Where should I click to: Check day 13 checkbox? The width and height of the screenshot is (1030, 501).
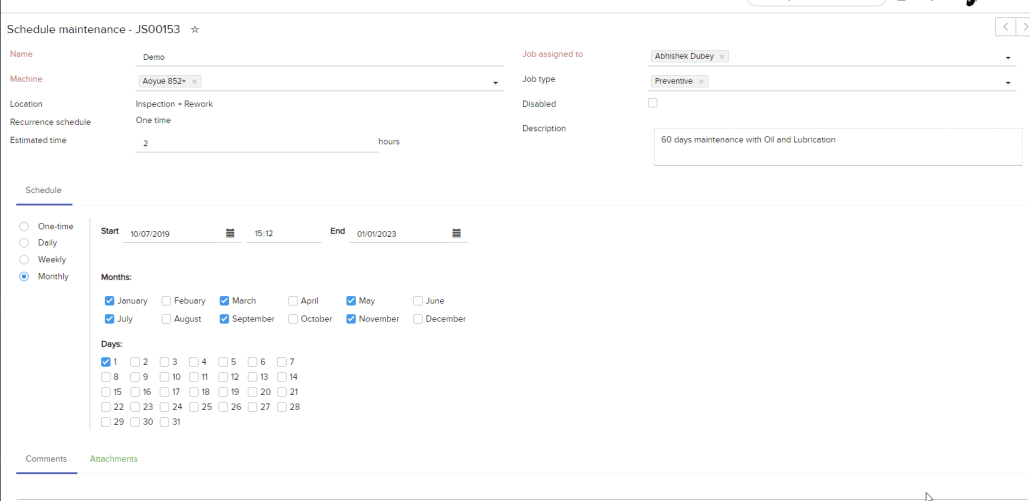point(253,377)
